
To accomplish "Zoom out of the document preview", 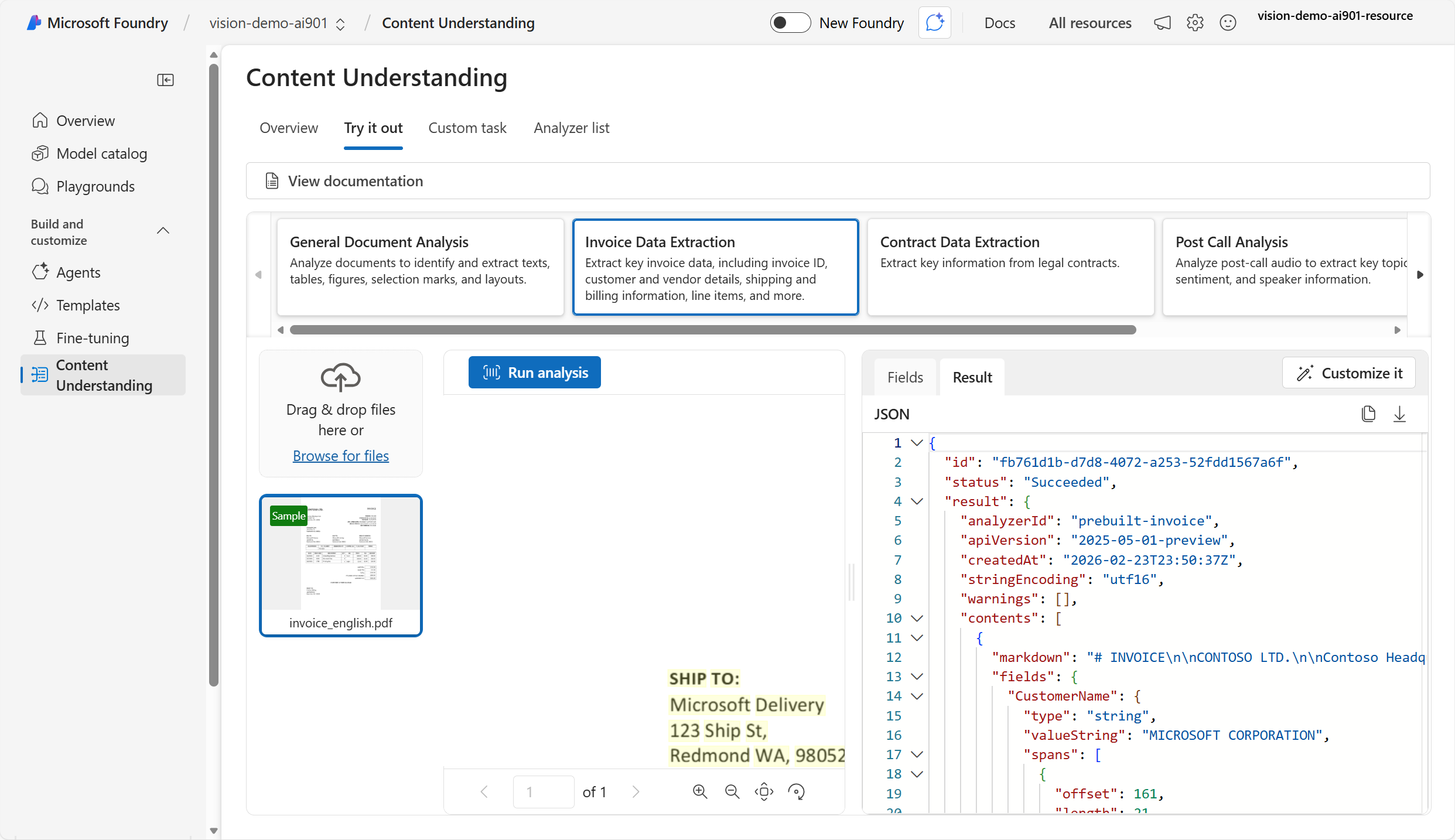I will click(732, 791).
